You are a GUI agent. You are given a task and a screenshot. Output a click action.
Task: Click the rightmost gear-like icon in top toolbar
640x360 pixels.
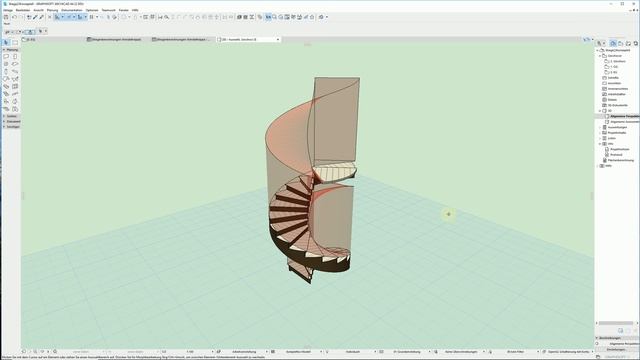coord(321,17)
